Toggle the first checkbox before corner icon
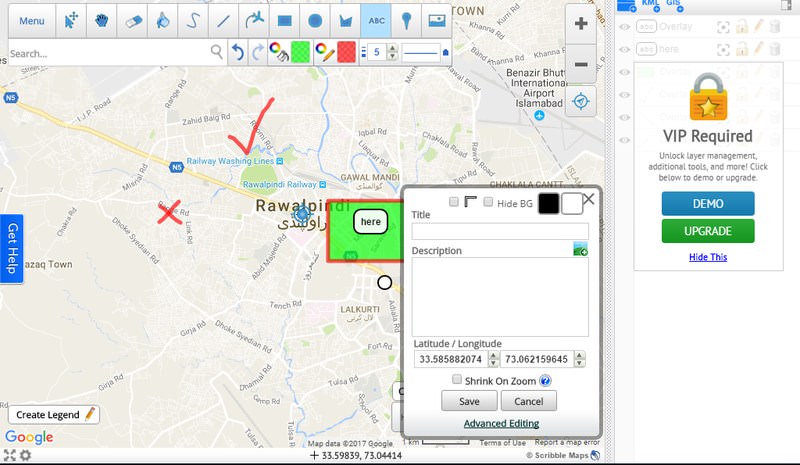This screenshot has width=800, height=465. 454,202
